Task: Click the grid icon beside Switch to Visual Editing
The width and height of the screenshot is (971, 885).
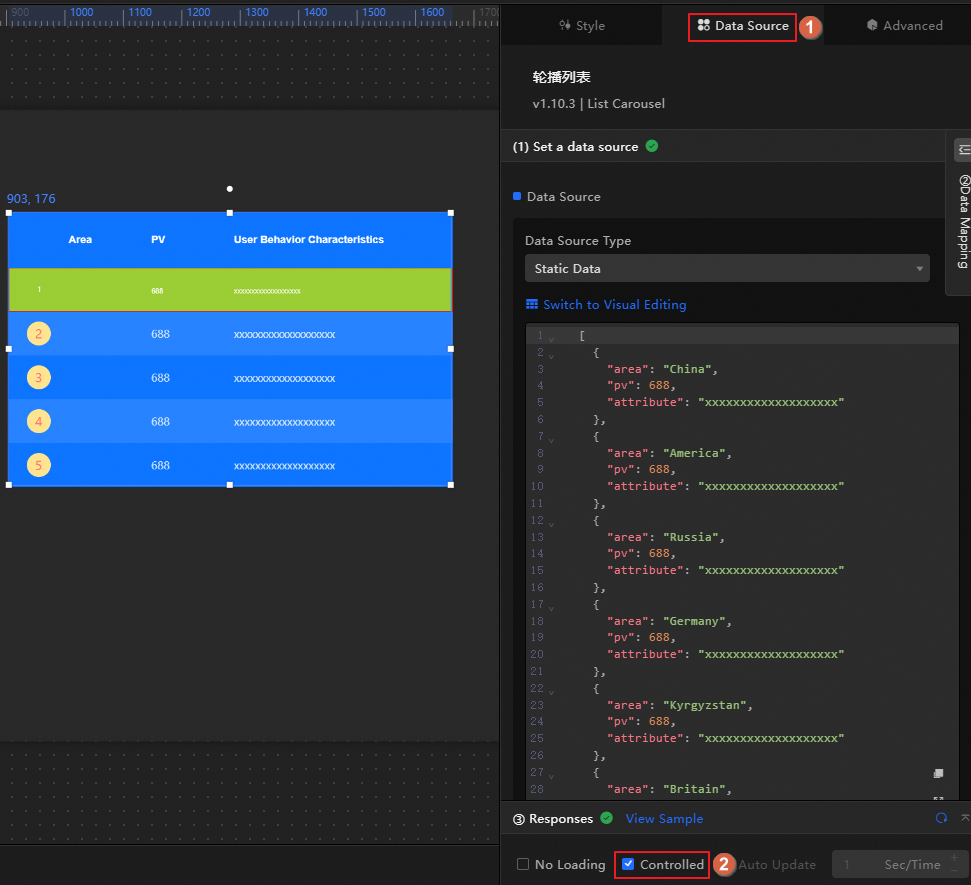Action: click(x=531, y=304)
